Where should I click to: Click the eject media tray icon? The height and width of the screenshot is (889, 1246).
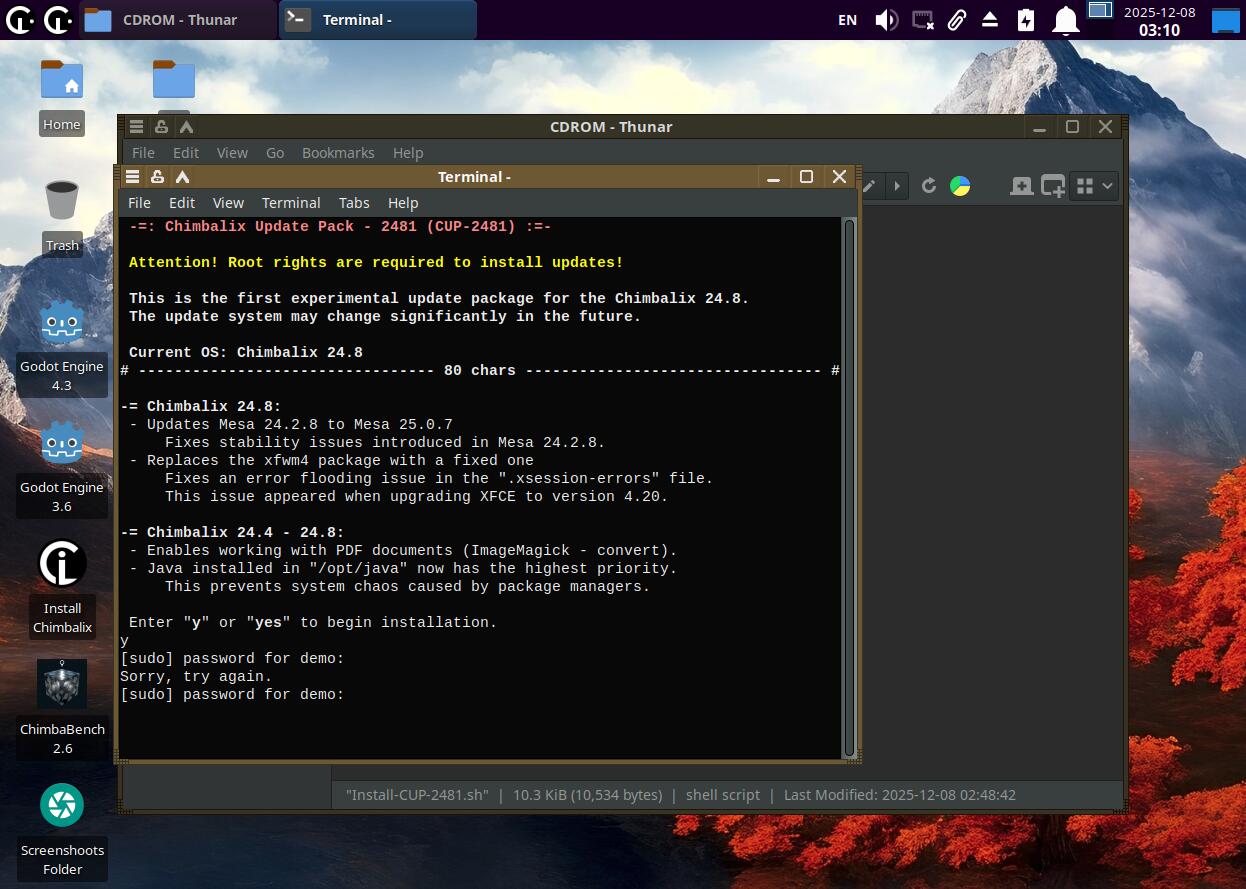point(990,19)
